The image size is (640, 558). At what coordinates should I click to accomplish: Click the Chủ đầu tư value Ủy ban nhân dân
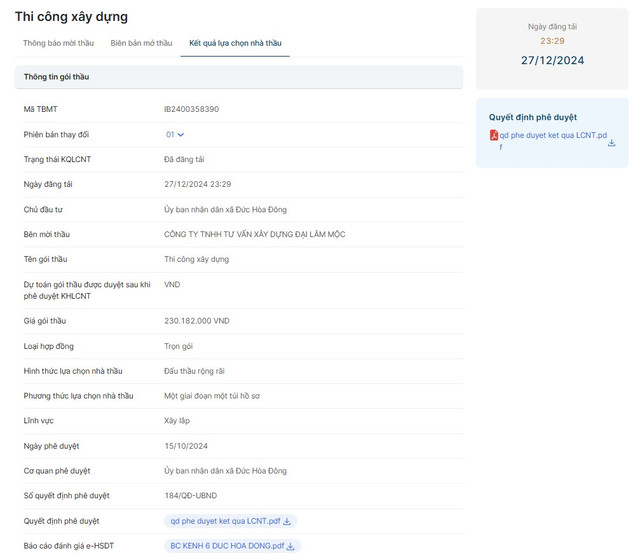(x=225, y=209)
